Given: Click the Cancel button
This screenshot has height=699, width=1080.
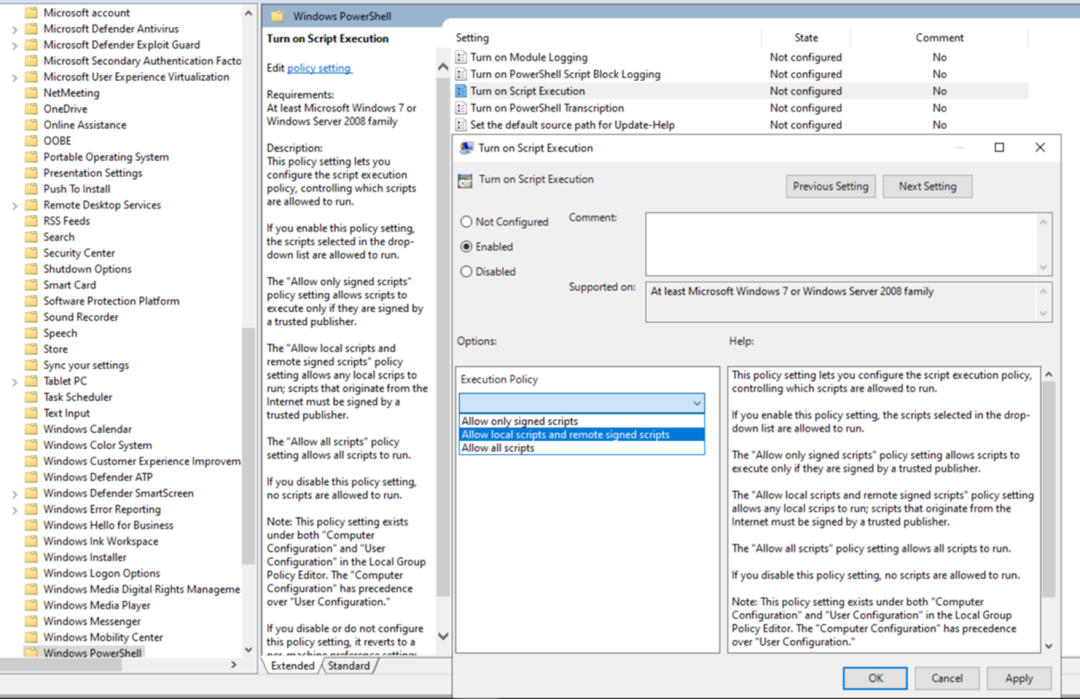Looking at the screenshot, I should [946, 678].
